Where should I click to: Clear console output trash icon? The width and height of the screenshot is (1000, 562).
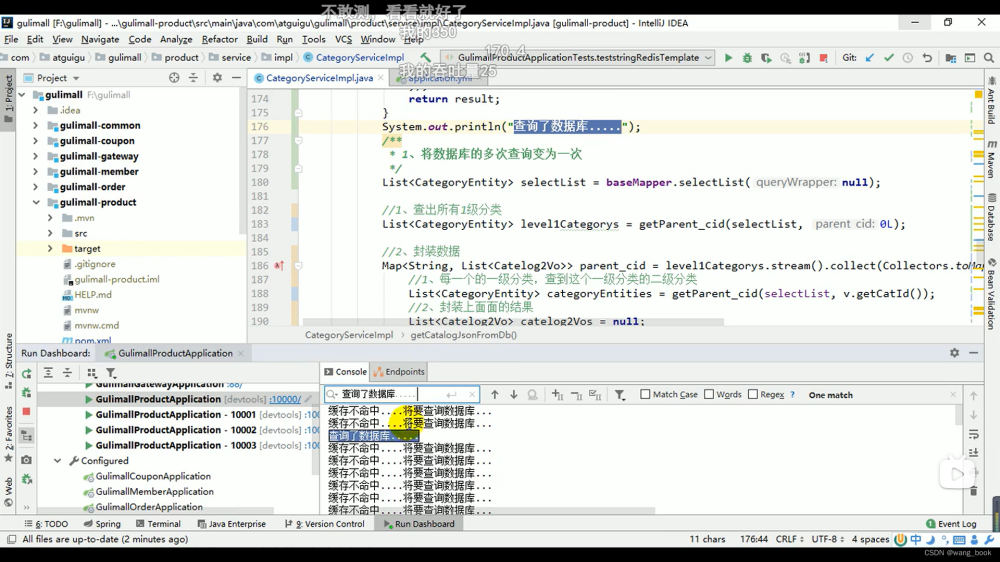coord(973,491)
